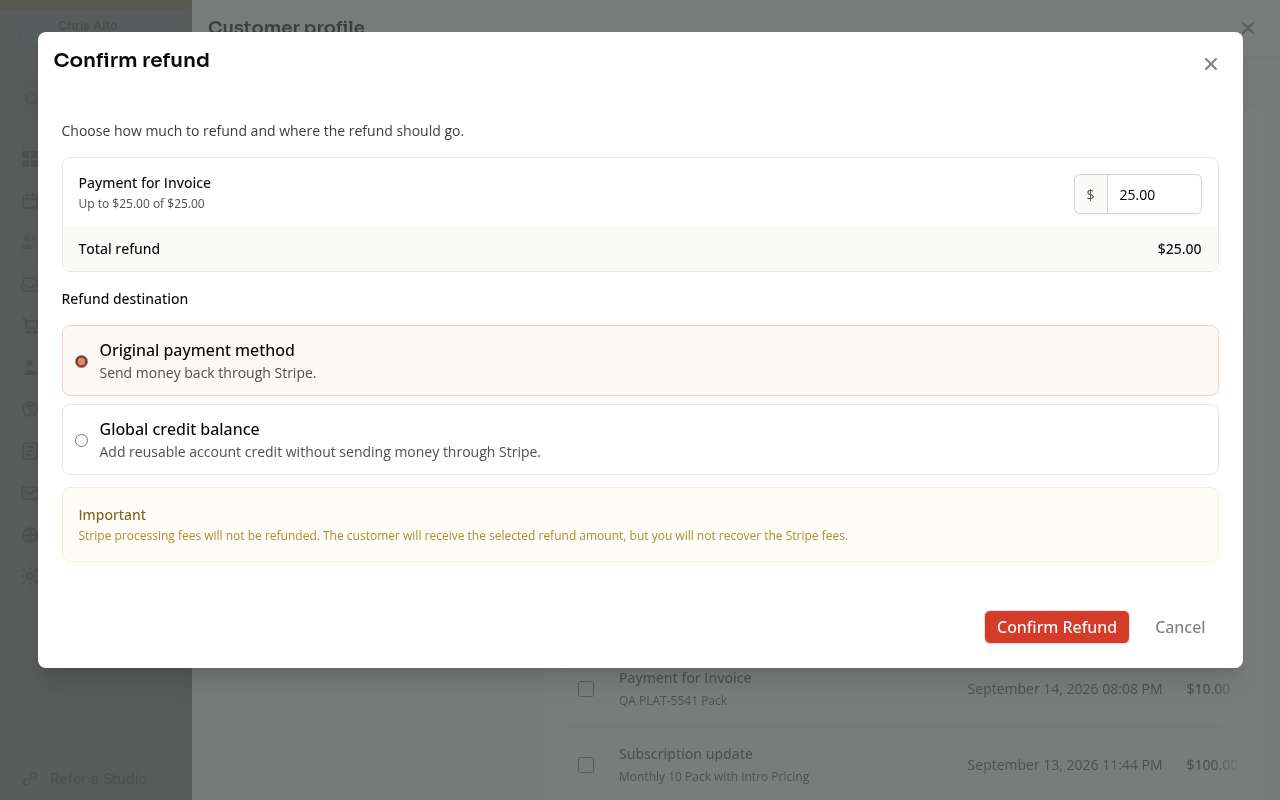1280x800 pixels.
Task: Click 'QA PLAT-5541 Pack' row subtitle
Action: [672, 701]
